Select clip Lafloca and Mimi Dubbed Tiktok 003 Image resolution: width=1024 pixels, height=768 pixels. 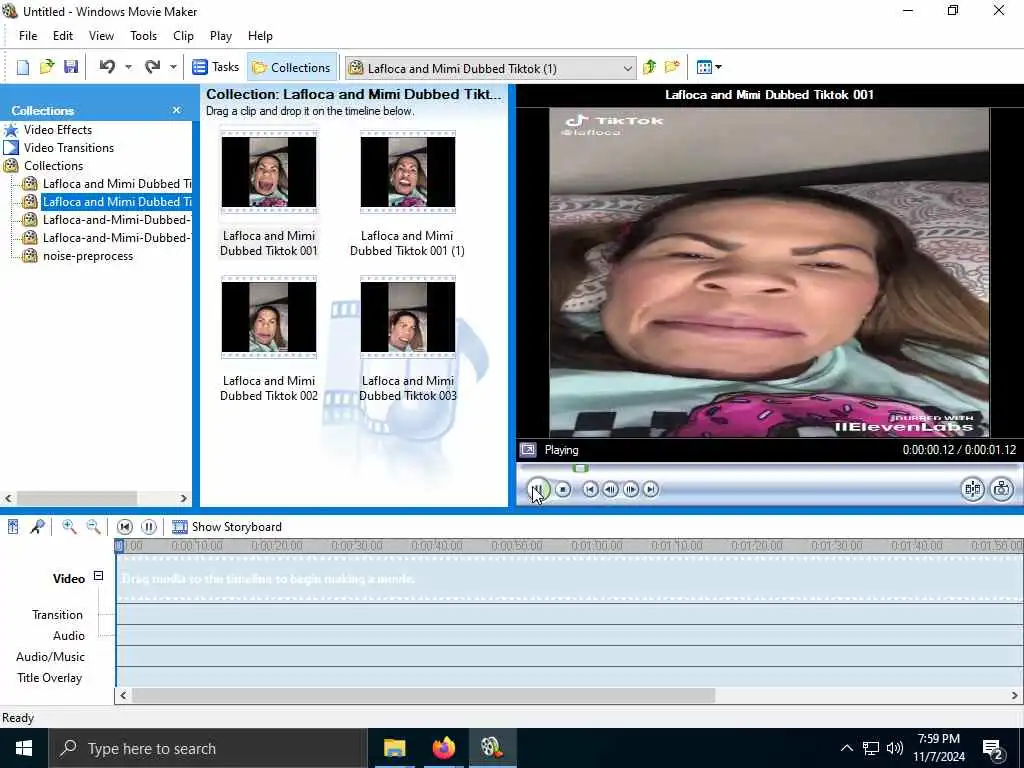[408, 340]
